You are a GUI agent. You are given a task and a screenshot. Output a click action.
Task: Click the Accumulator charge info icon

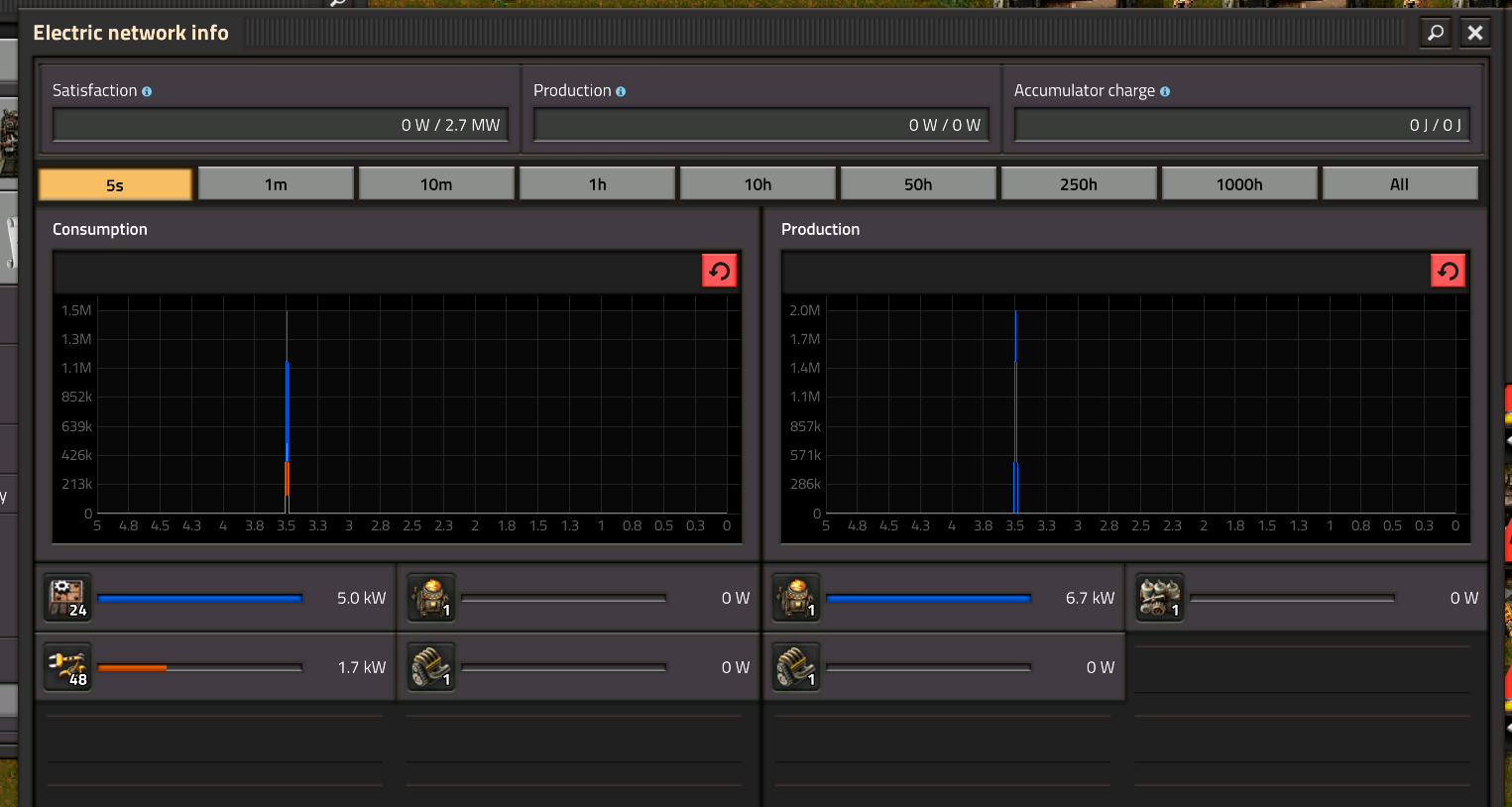pyautogui.click(x=1165, y=91)
